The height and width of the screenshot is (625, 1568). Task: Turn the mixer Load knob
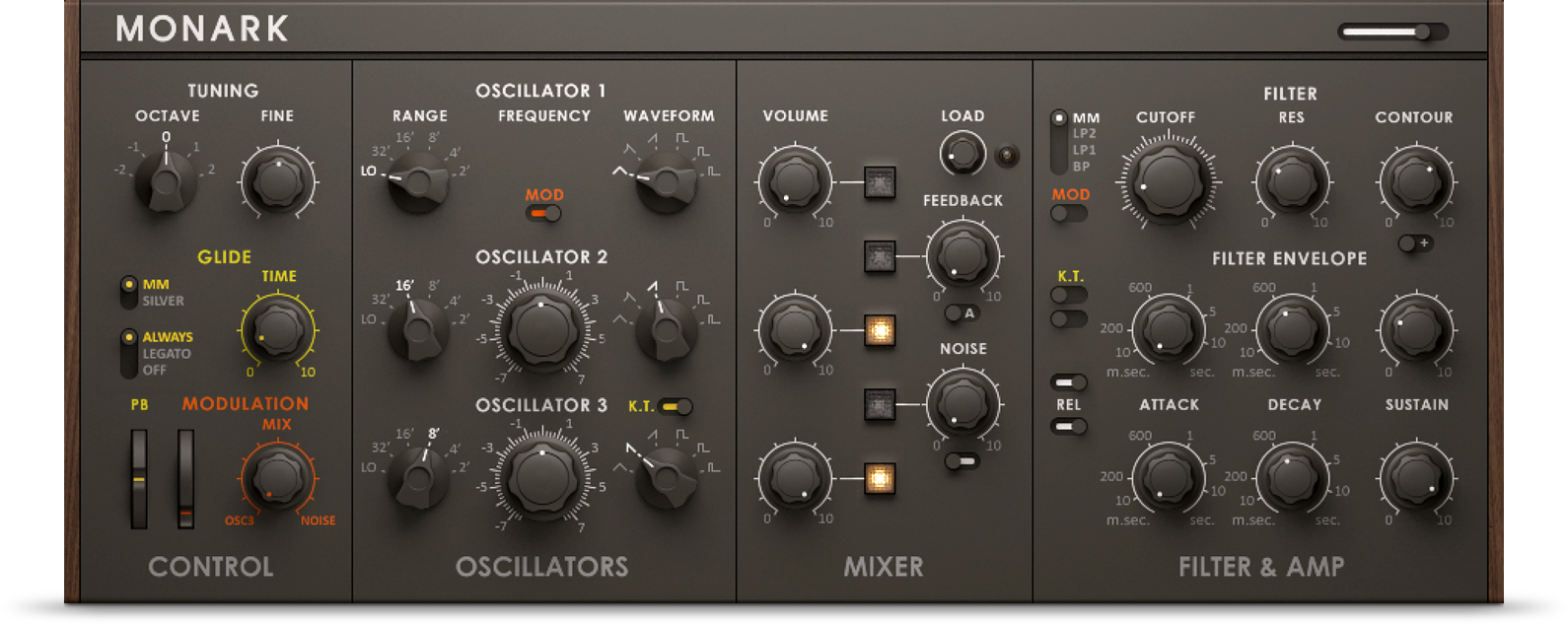tap(962, 155)
